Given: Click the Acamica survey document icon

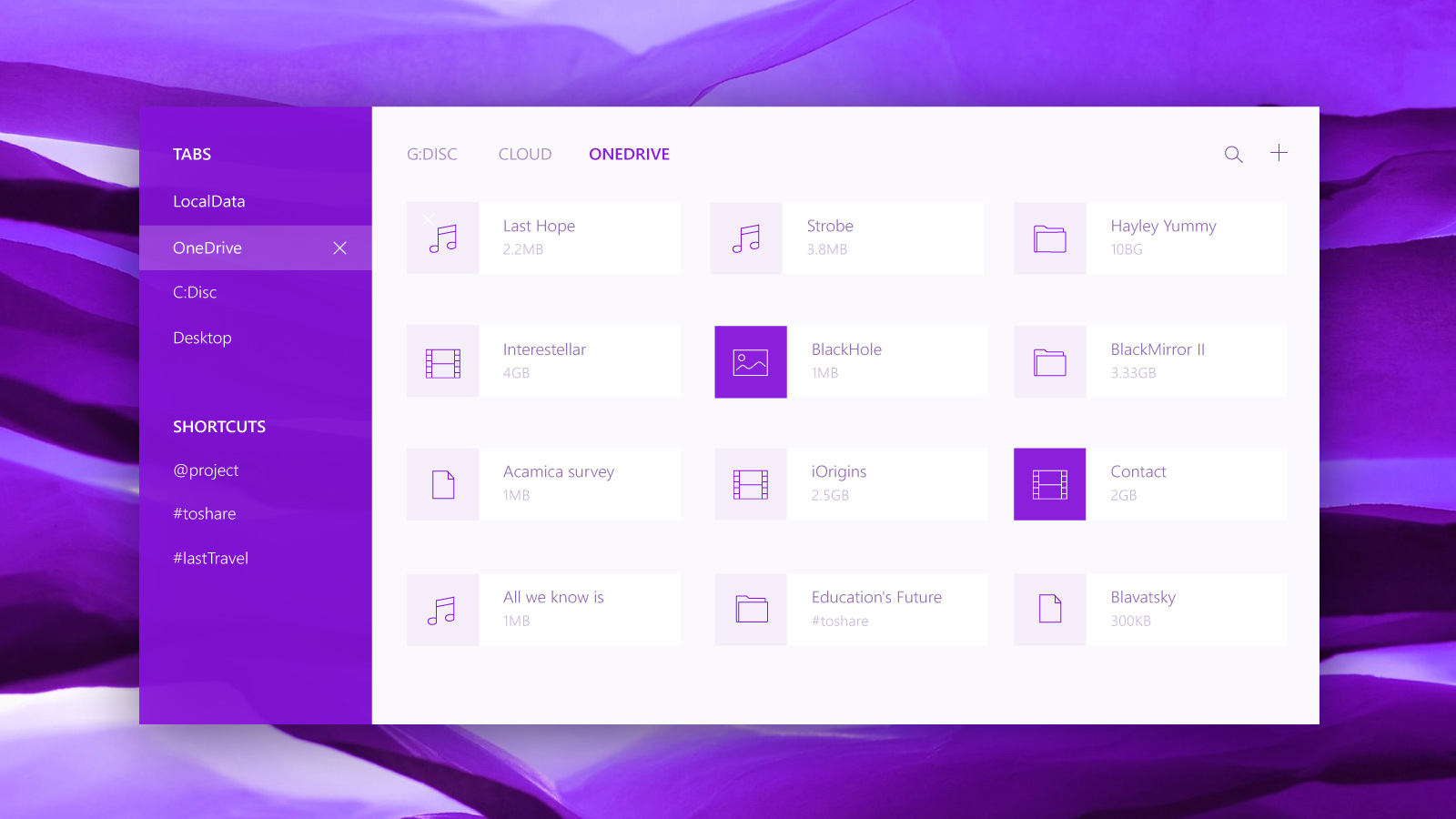Looking at the screenshot, I should tap(443, 484).
